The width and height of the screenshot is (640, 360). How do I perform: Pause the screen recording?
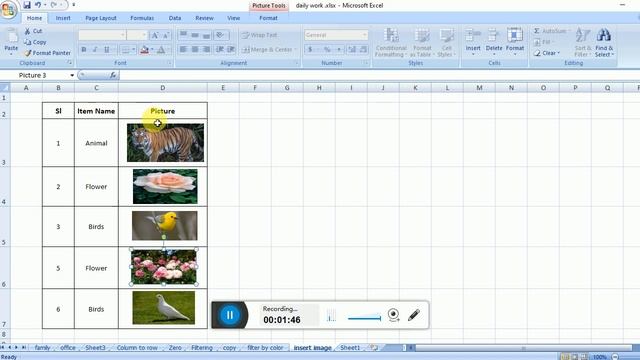(x=229, y=315)
